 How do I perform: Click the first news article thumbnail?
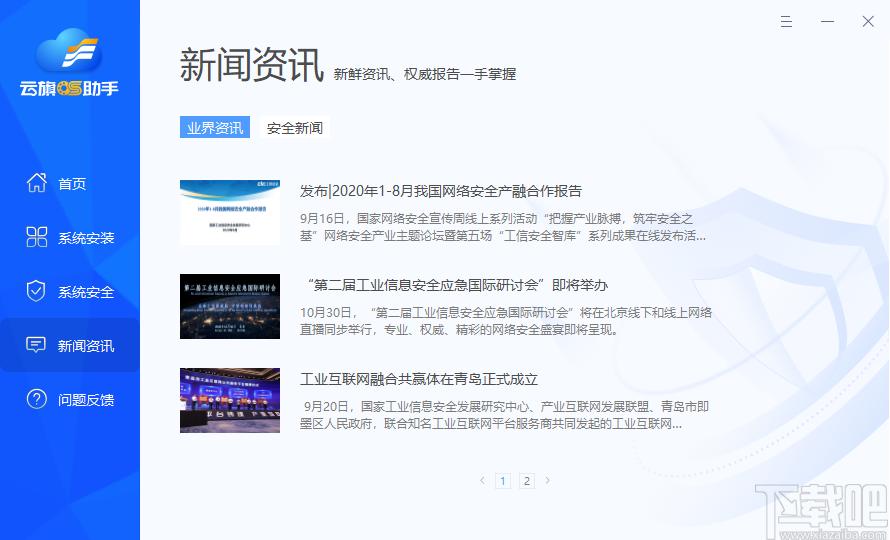point(229,212)
